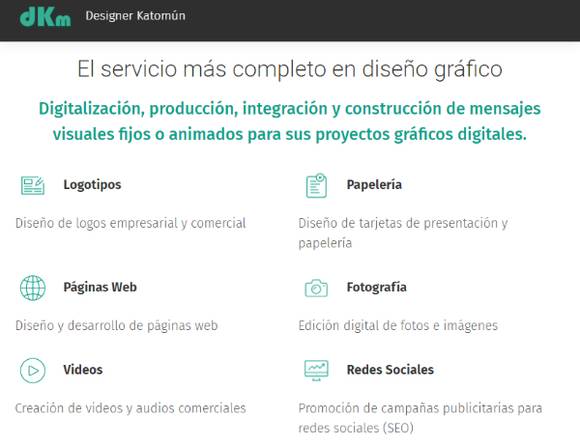Screen dimensions: 580x440
Task: Click the Fotografía heading
Action: [x=377, y=287]
